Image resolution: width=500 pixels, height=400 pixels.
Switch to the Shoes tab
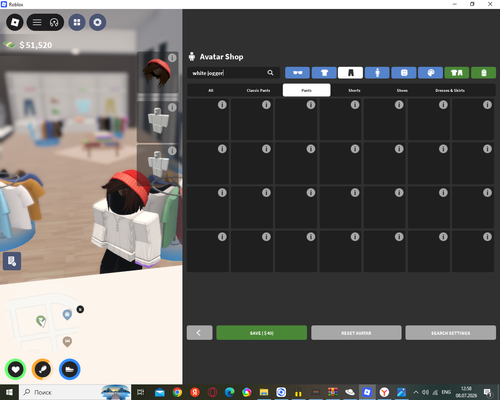(402, 90)
